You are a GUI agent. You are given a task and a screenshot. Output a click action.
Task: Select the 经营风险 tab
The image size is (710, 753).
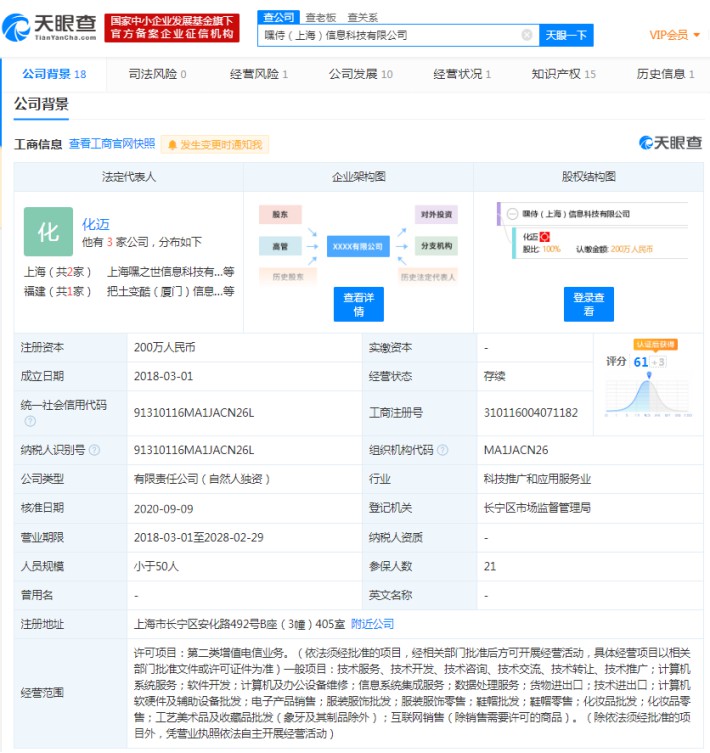pos(259,74)
